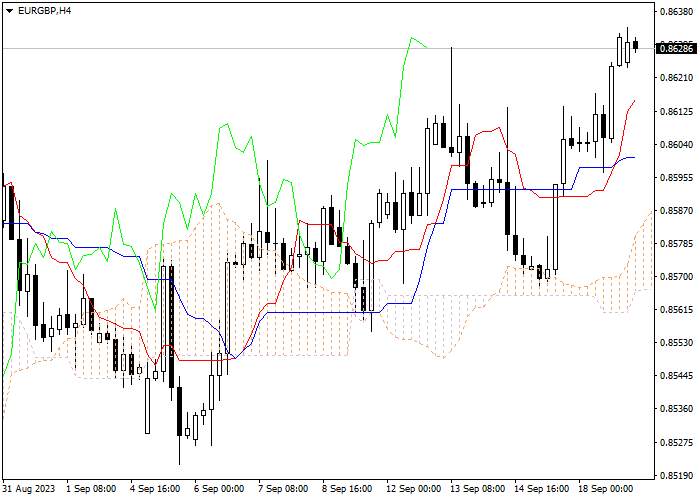The width and height of the screenshot is (700, 500).
Task: Click the EURGBP,H4 chart title
Action: coord(44,11)
